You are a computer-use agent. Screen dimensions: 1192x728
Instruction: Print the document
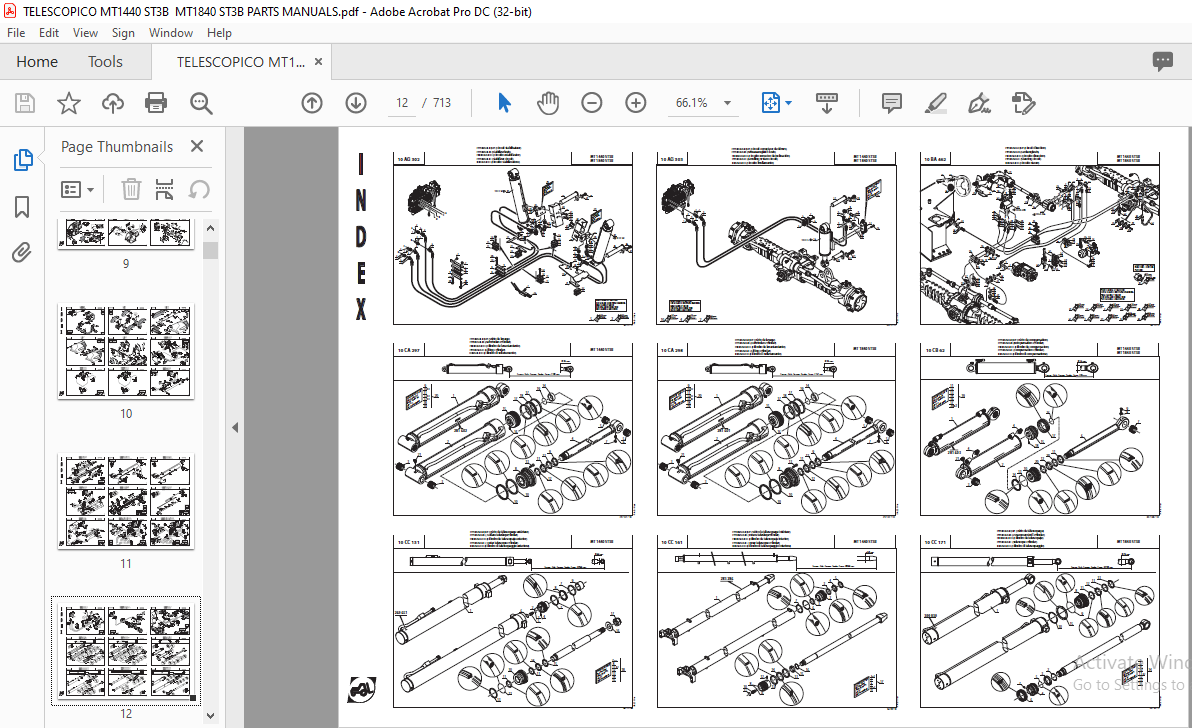pyautogui.click(x=156, y=103)
